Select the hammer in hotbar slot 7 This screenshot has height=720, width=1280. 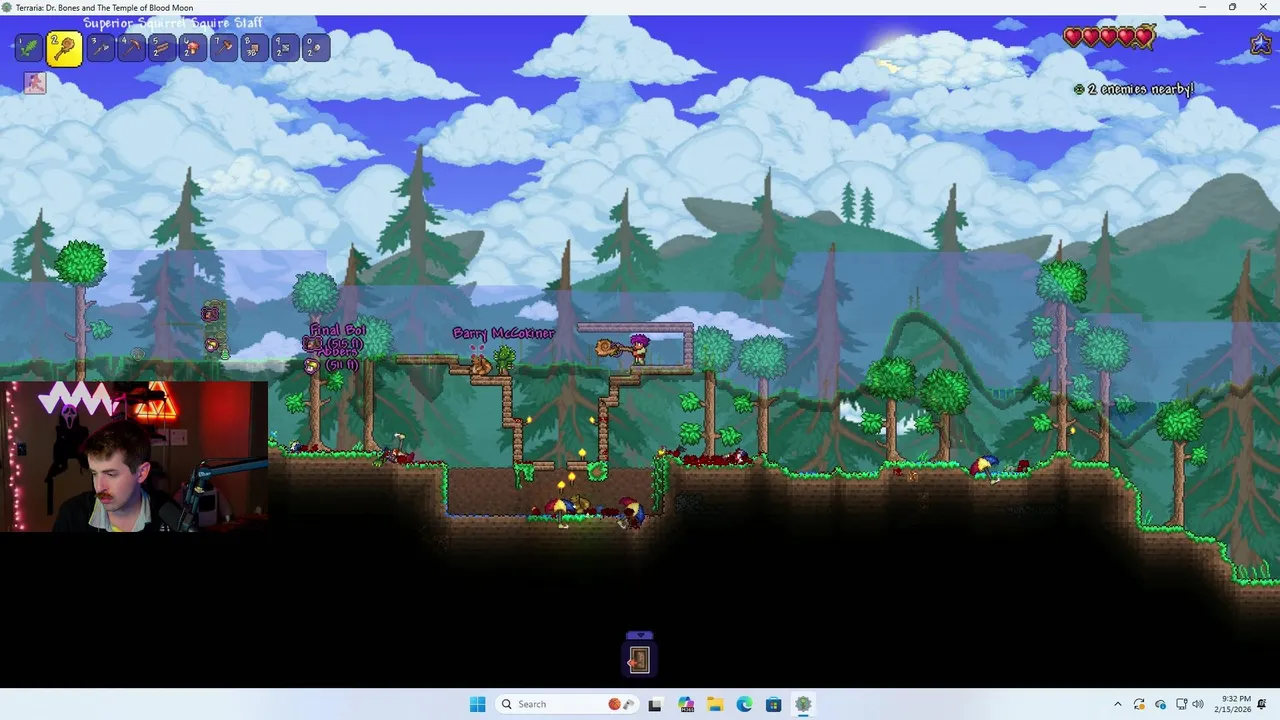tap(224, 47)
